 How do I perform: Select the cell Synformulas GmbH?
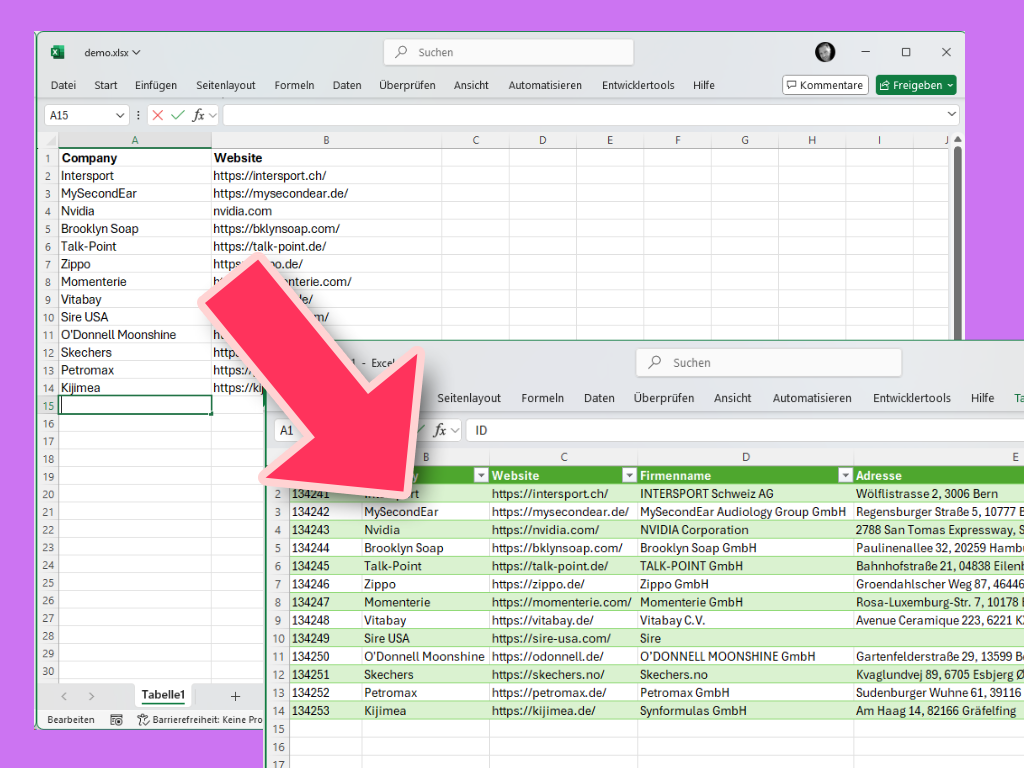click(745, 711)
